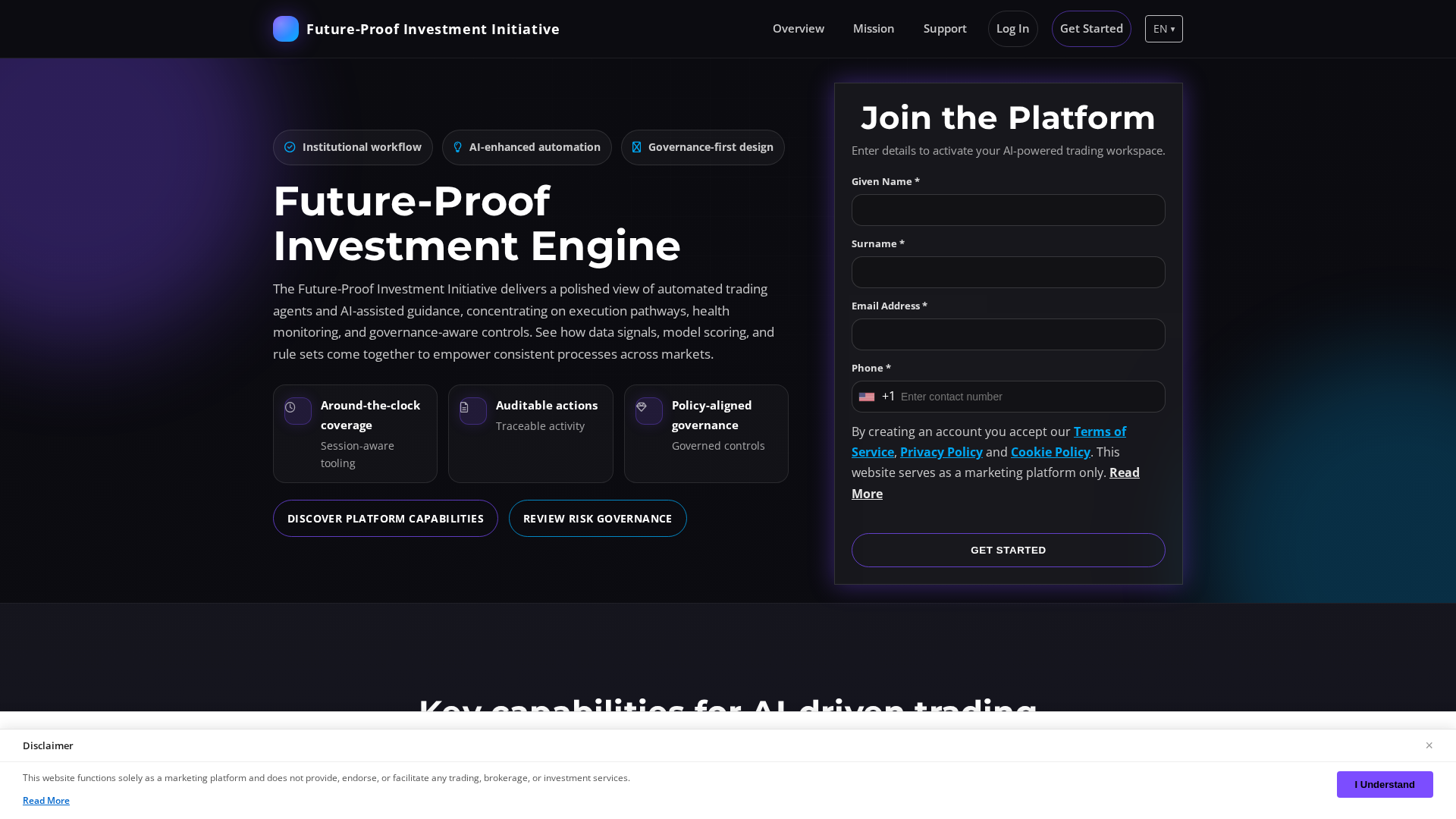Click the 'Traceable activity' text
This screenshot has width=1456, height=819.
pyautogui.click(x=540, y=426)
